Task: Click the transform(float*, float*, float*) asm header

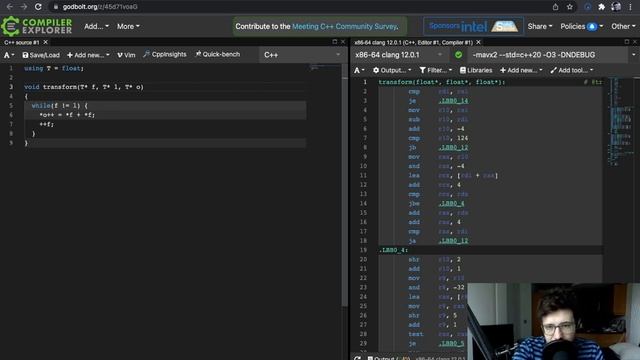Action: click(442, 82)
